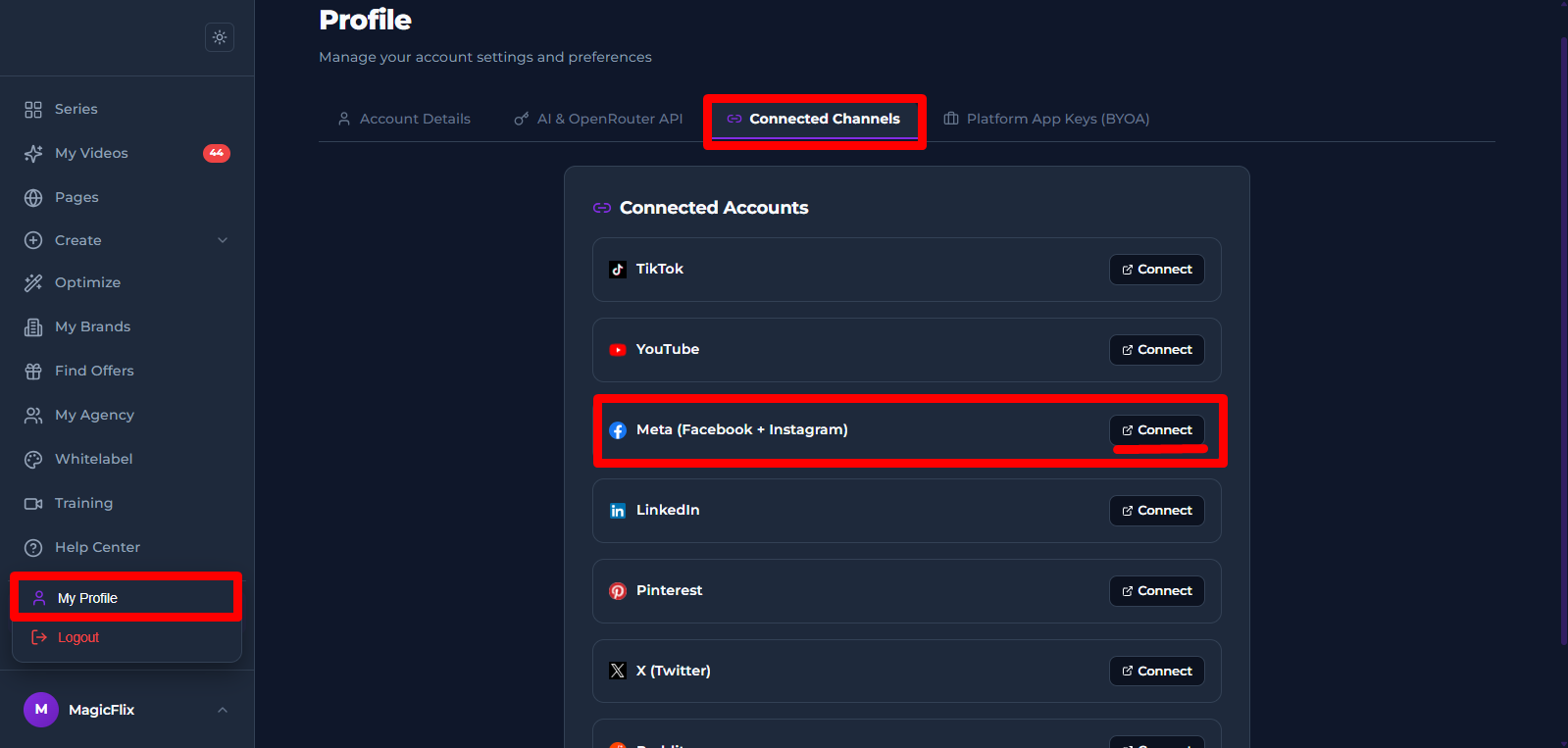Image resolution: width=1568 pixels, height=748 pixels.
Task: Click the Pages globe icon
Action: pos(33,198)
